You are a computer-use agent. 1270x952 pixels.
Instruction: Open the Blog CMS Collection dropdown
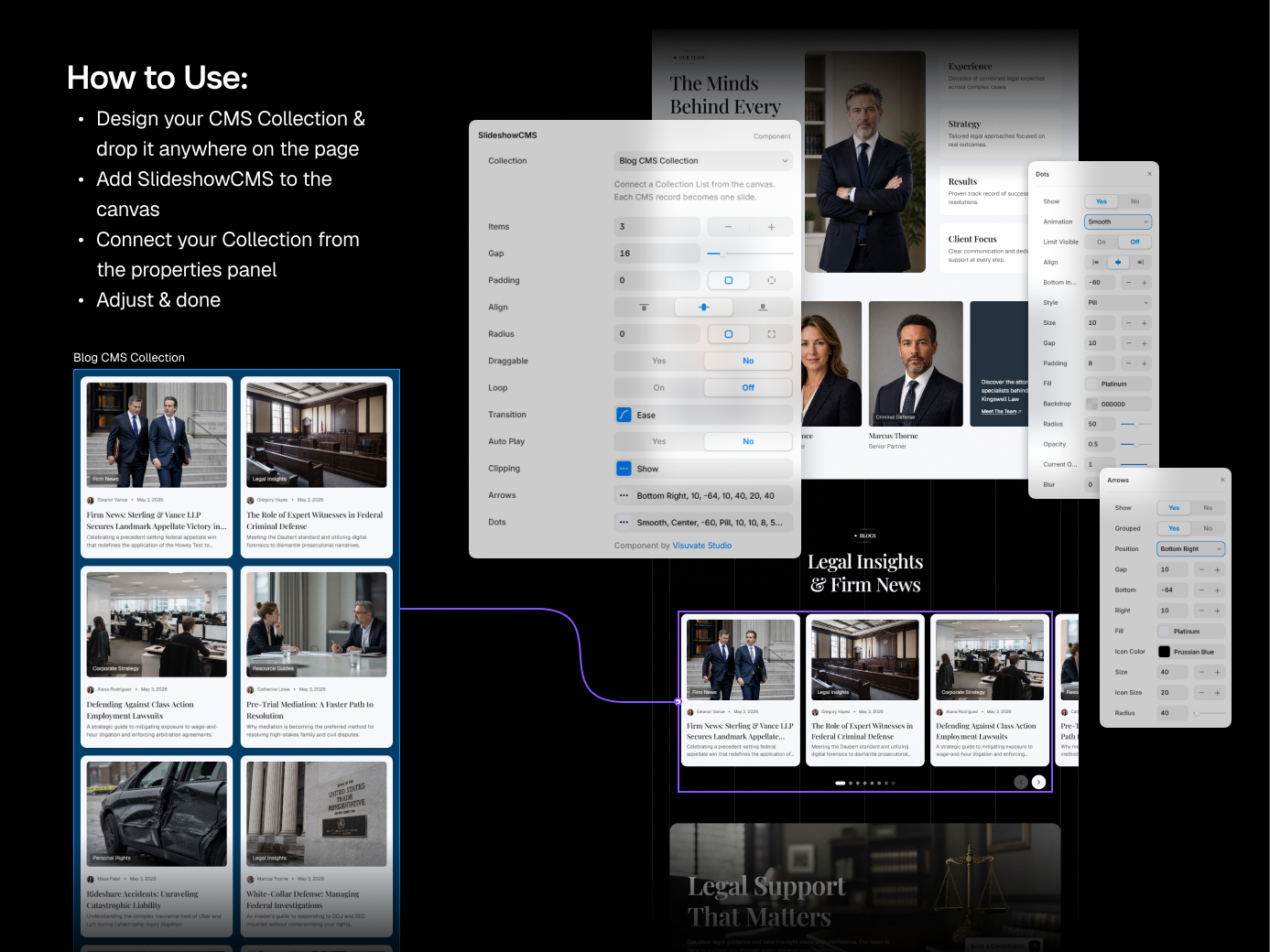(x=703, y=161)
